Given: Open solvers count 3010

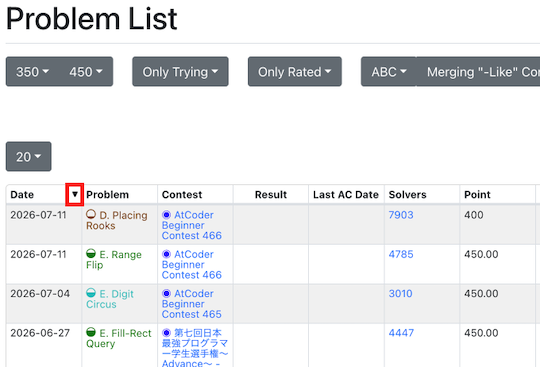Looking at the screenshot, I should (401, 293).
